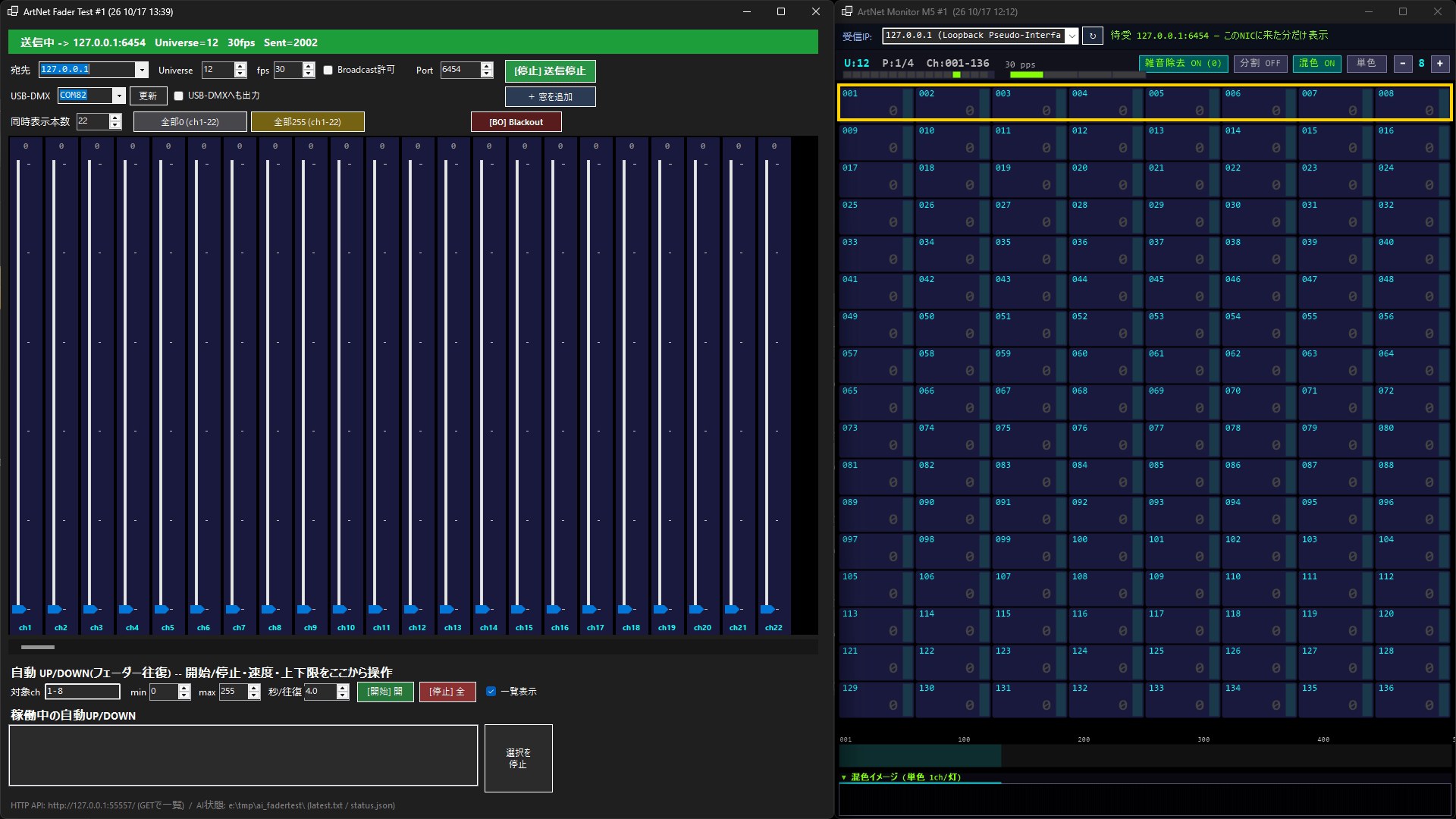1456x819 pixels.
Task: Click the 稼働中の自動UP/DOWN list box
Action: click(x=243, y=755)
